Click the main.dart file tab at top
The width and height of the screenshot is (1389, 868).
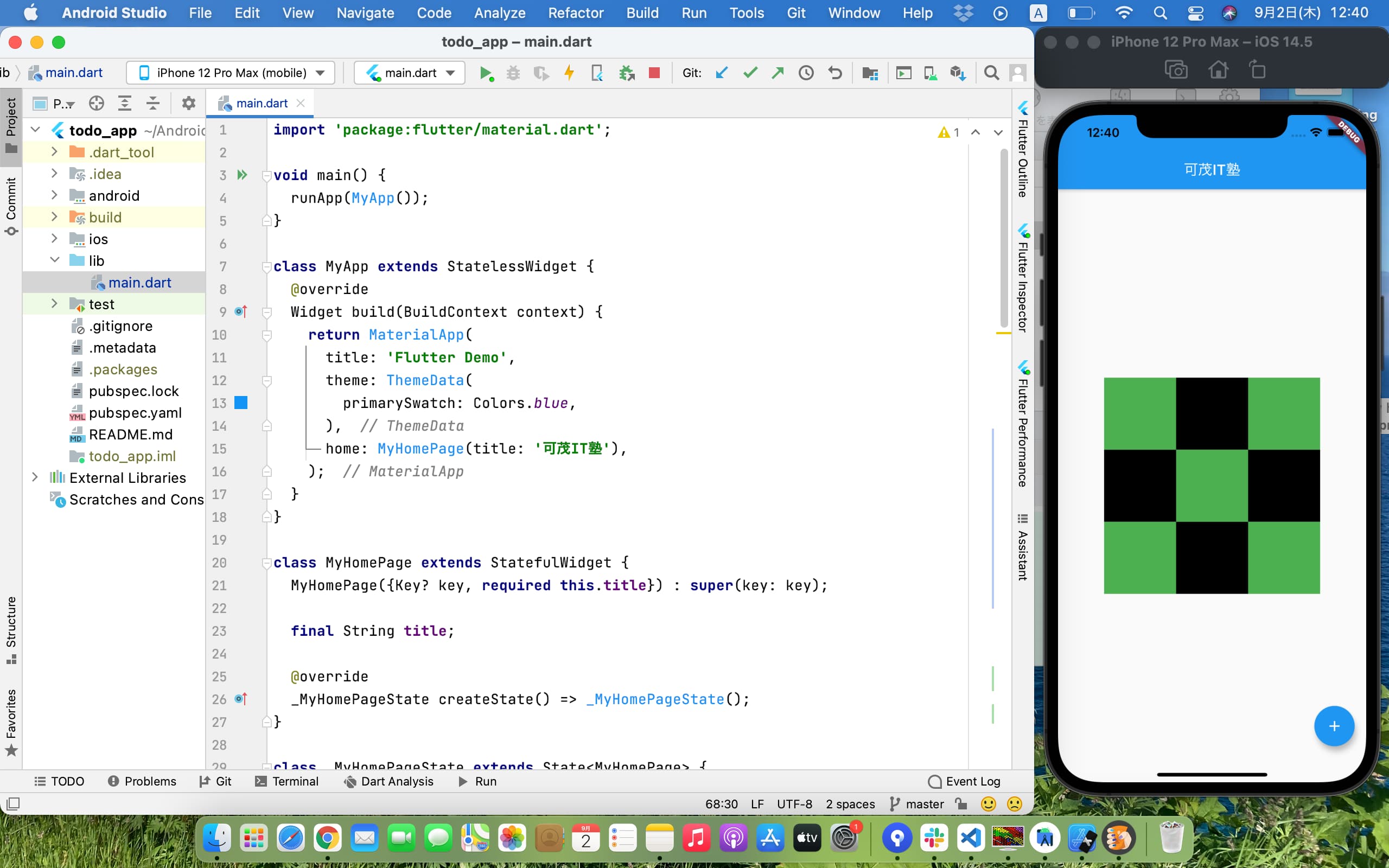coord(260,102)
